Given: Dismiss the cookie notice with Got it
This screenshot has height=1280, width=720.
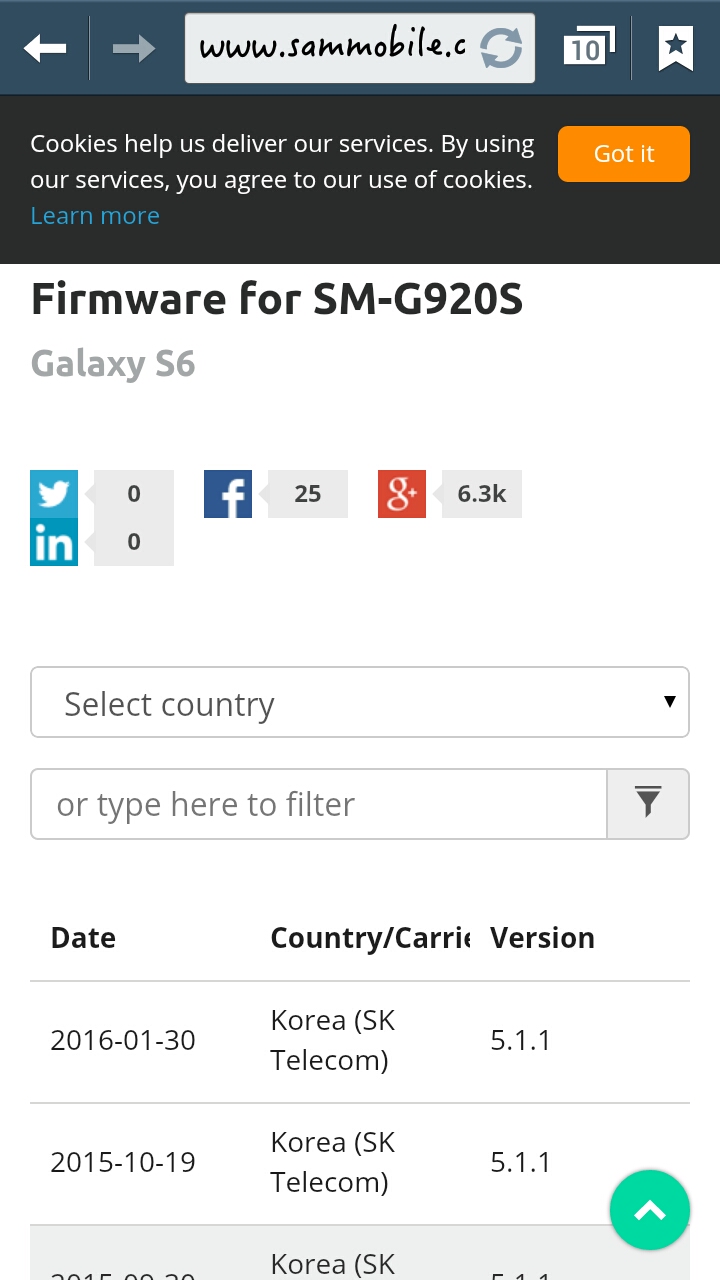Looking at the screenshot, I should click(624, 154).
